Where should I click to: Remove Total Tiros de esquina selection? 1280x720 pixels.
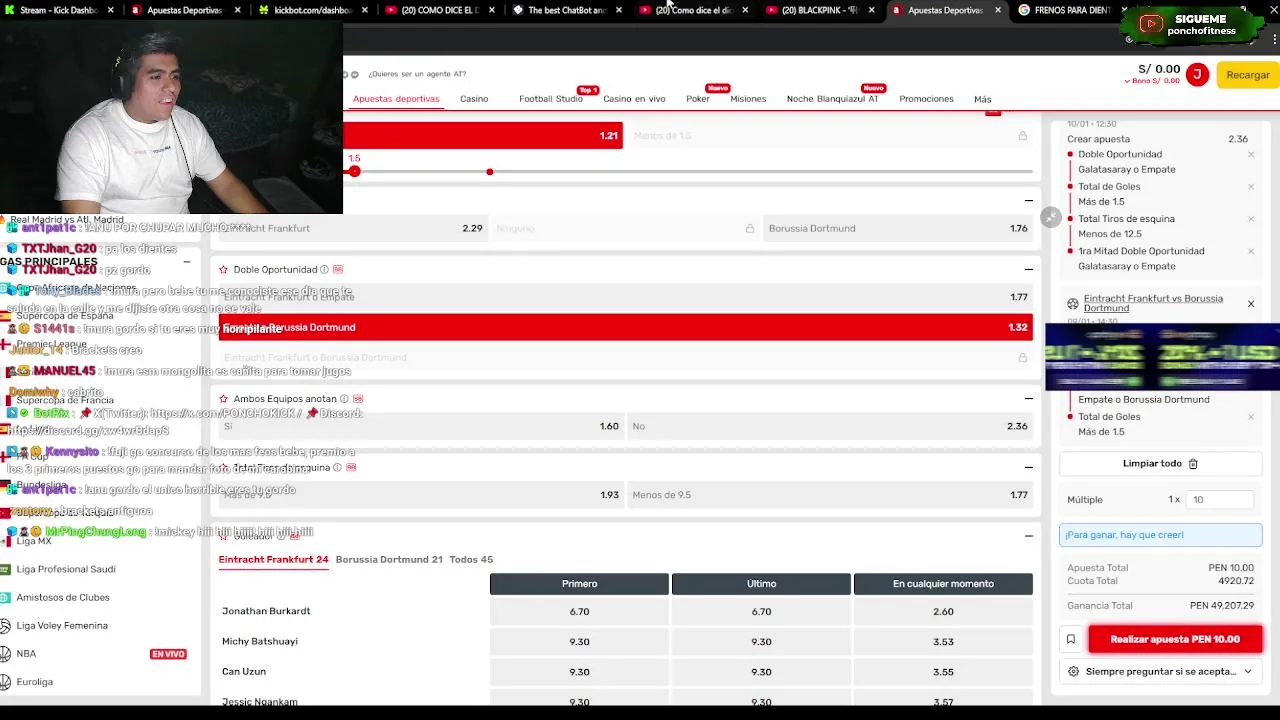1250,219
